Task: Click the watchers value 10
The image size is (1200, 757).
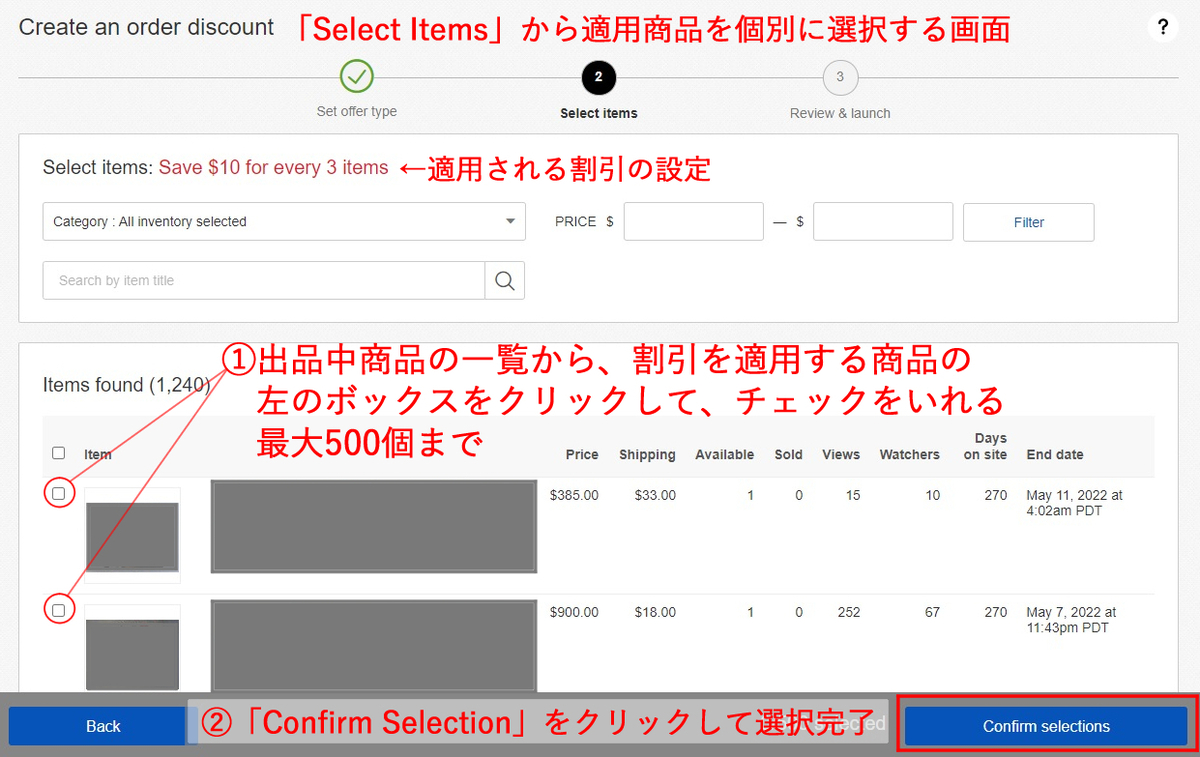Action: point(932,495)
